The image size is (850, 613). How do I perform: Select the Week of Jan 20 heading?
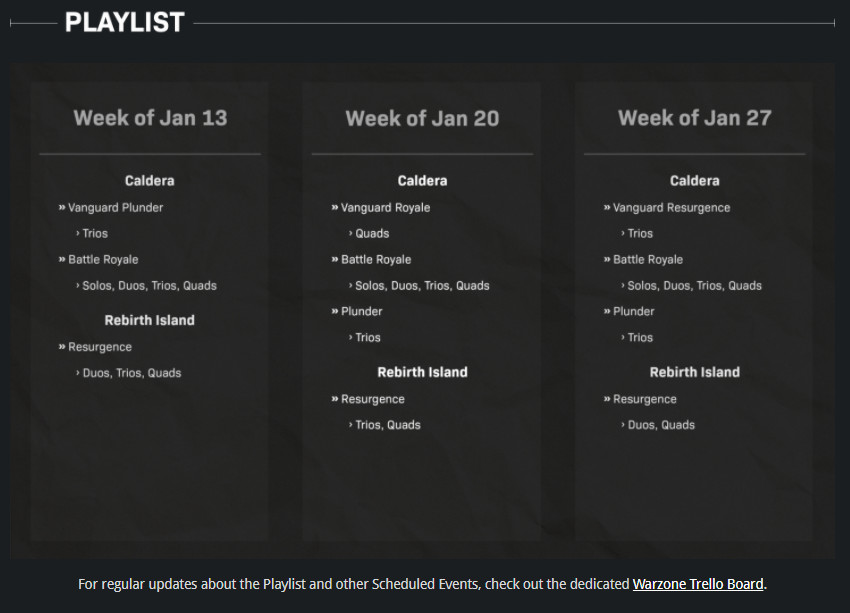(422, 118)
